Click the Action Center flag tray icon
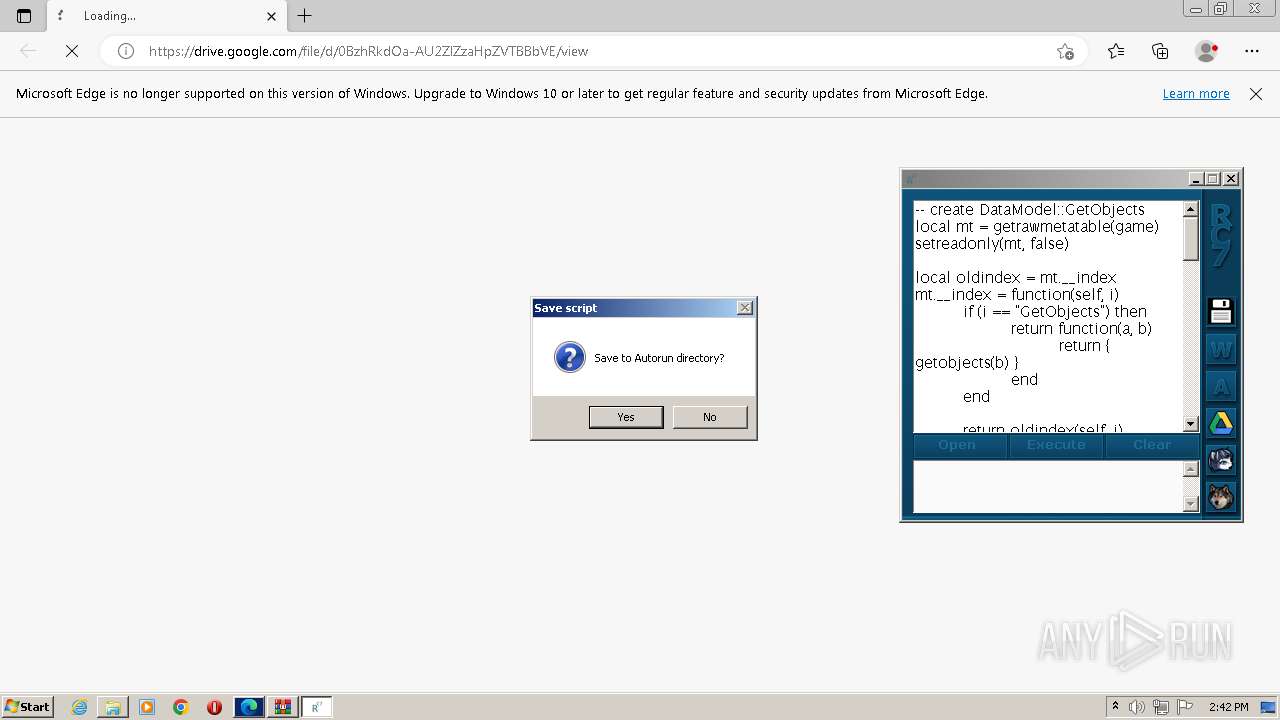Viewport: 1280px width, 720px height. (x=1185, y=707)
